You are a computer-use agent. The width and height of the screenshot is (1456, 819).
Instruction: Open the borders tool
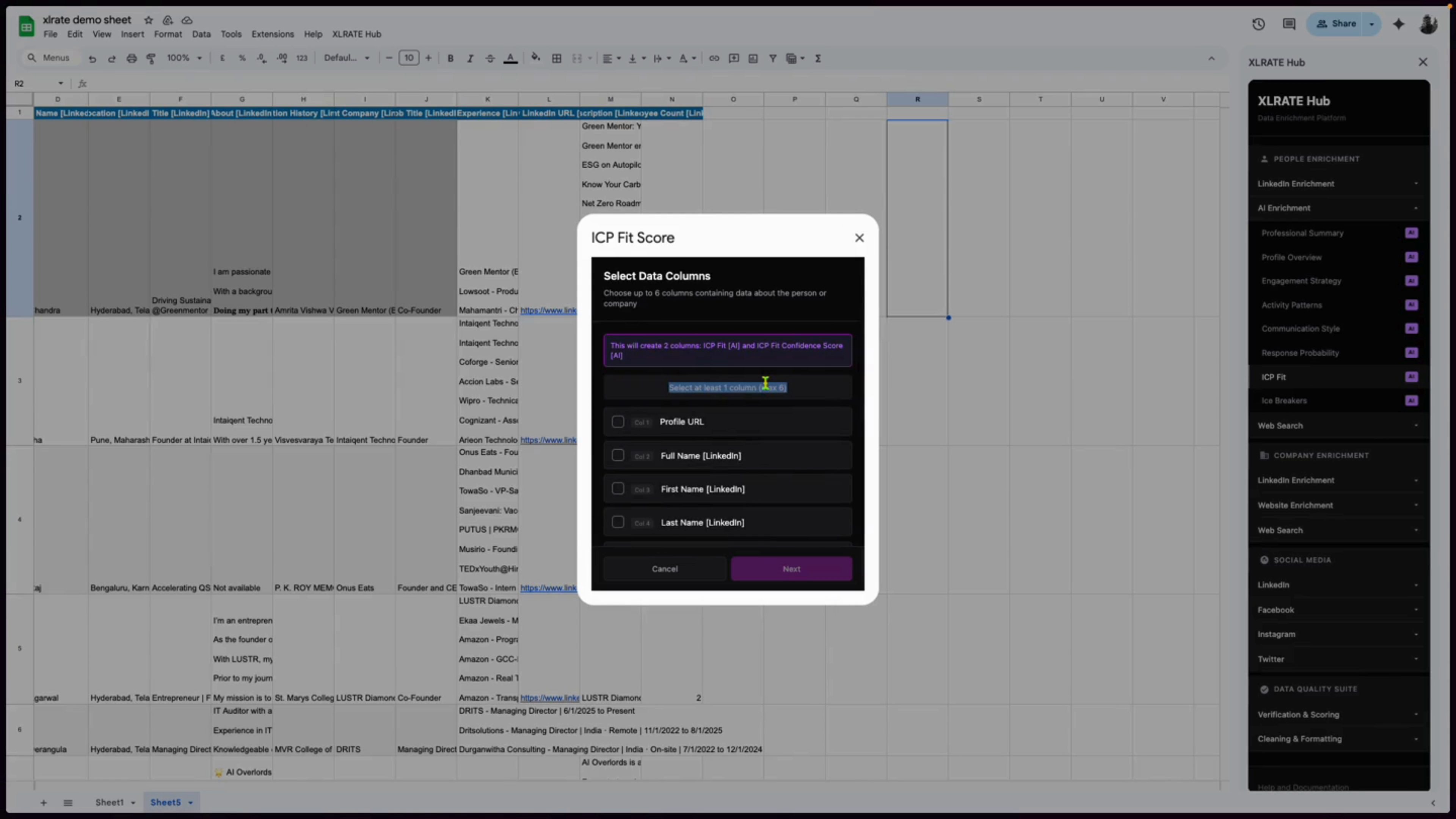click(x=557, y=58)
